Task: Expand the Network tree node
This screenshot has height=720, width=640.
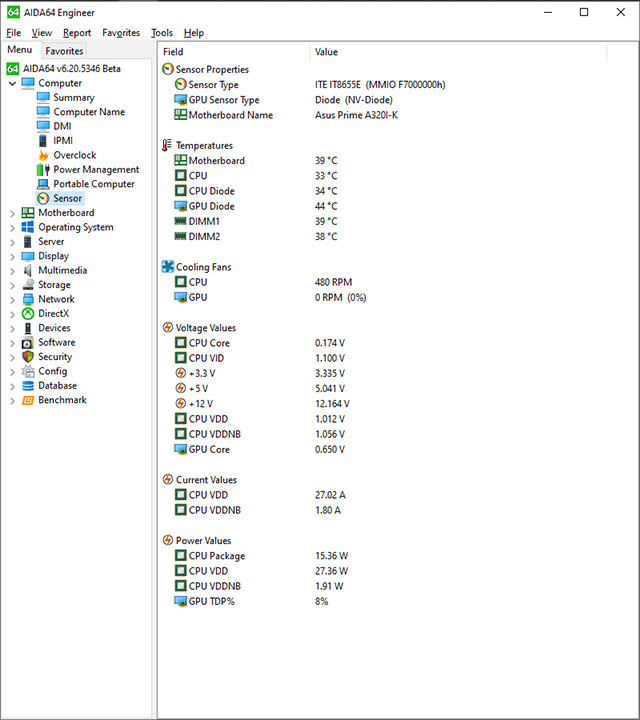Action: click(12, 299)
